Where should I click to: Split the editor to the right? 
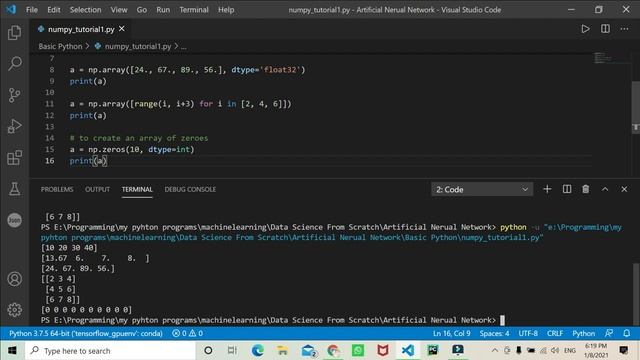tap(605, 29)
